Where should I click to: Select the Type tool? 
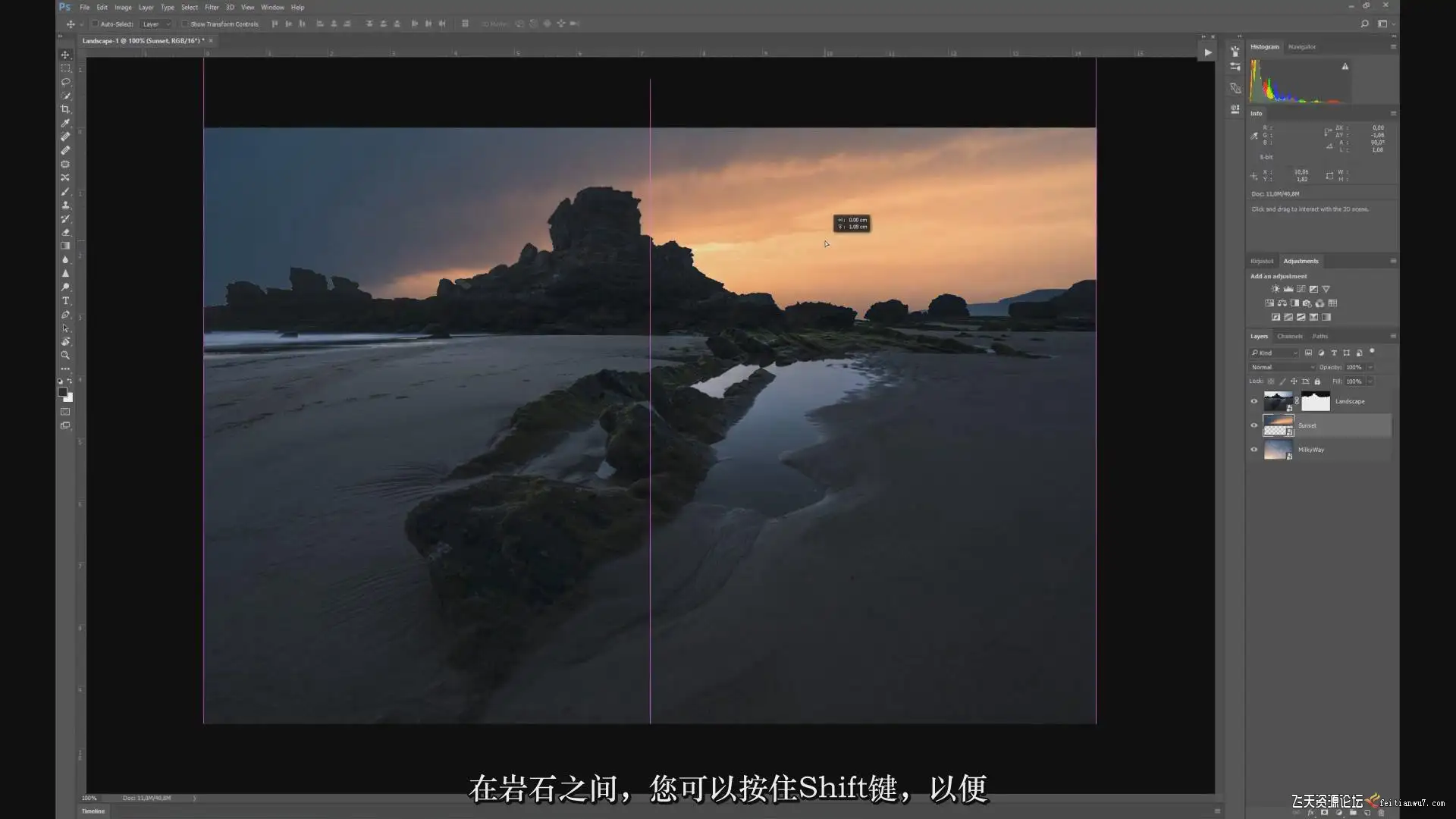click(65, 301)
